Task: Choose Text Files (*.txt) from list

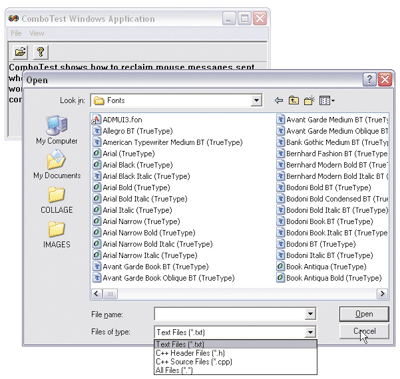Action: click(x=235, y=344)
